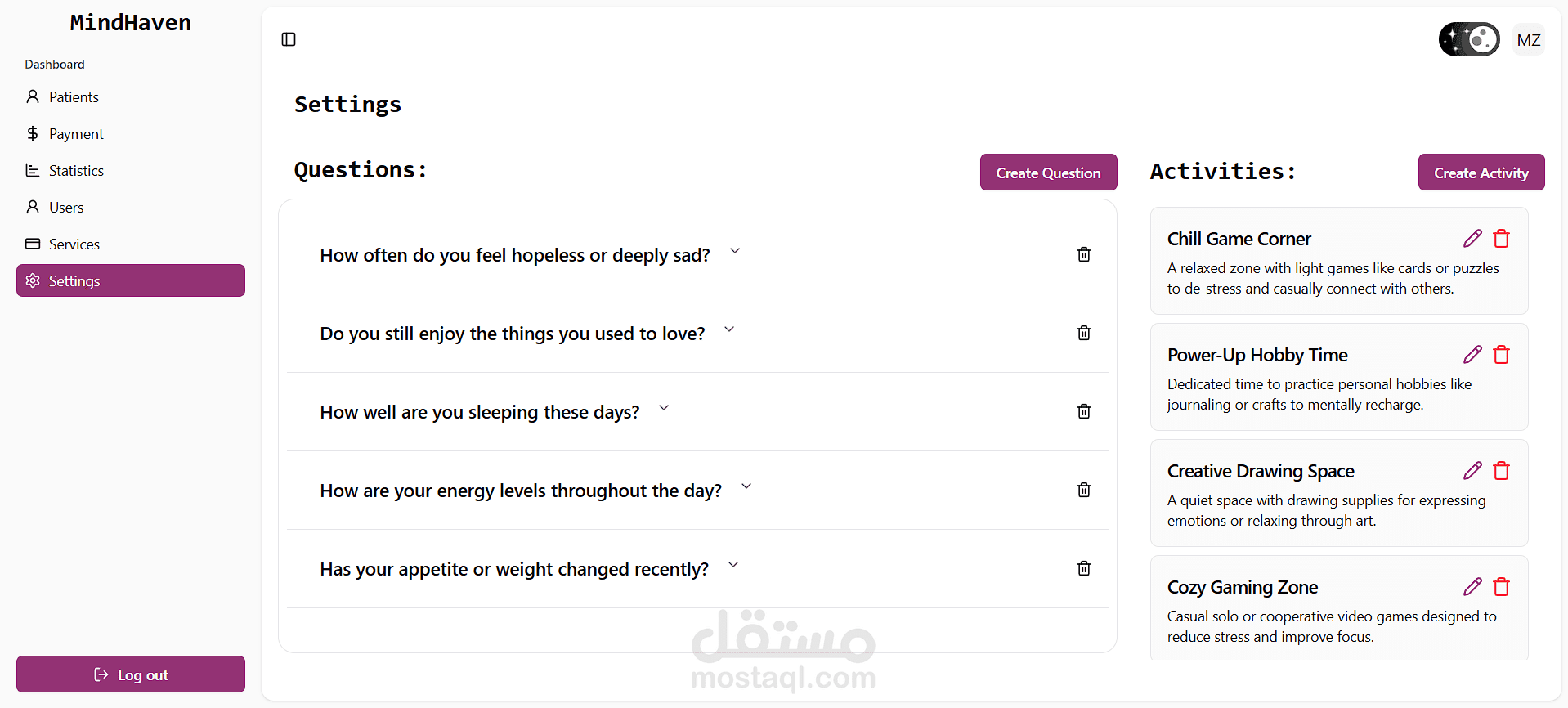1568x708 pixels.
Task: Edit the Chill Game Corner activity
Action: tap(1472, 239)
